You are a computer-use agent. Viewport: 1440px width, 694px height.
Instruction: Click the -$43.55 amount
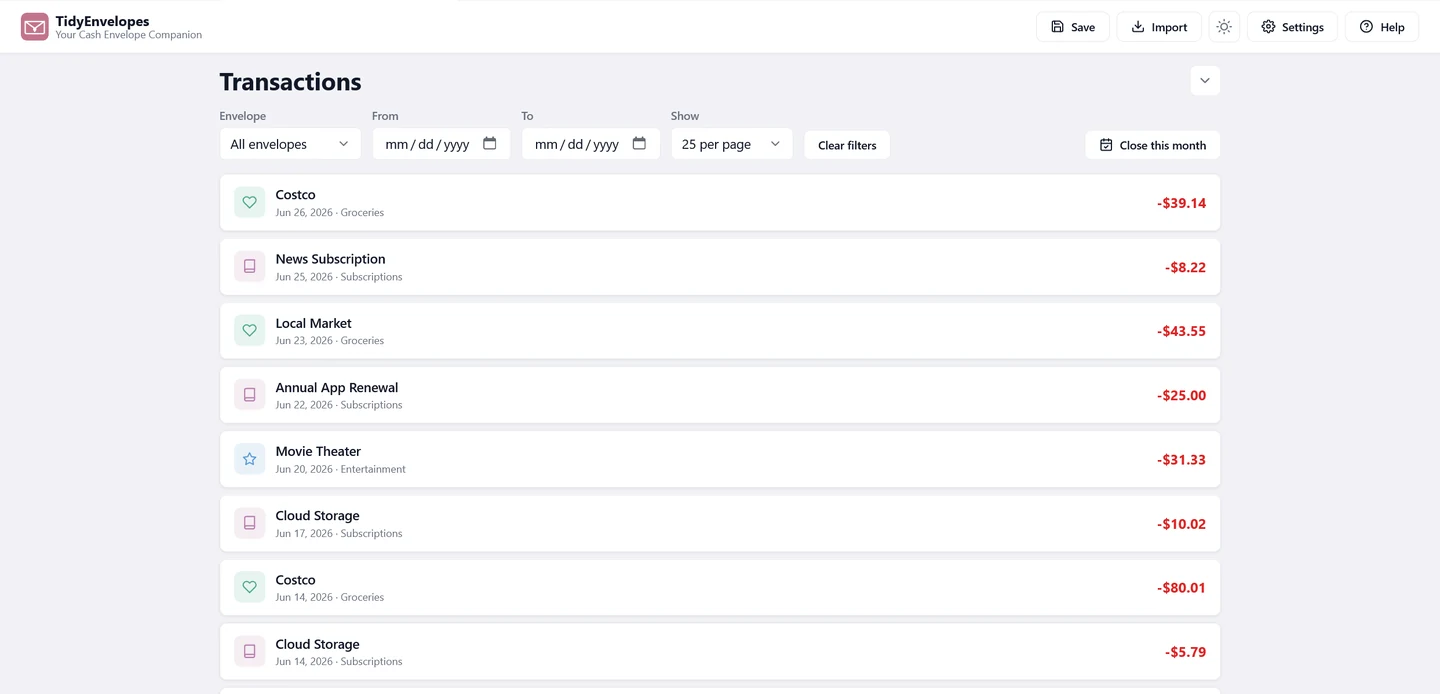(1181, 331)
